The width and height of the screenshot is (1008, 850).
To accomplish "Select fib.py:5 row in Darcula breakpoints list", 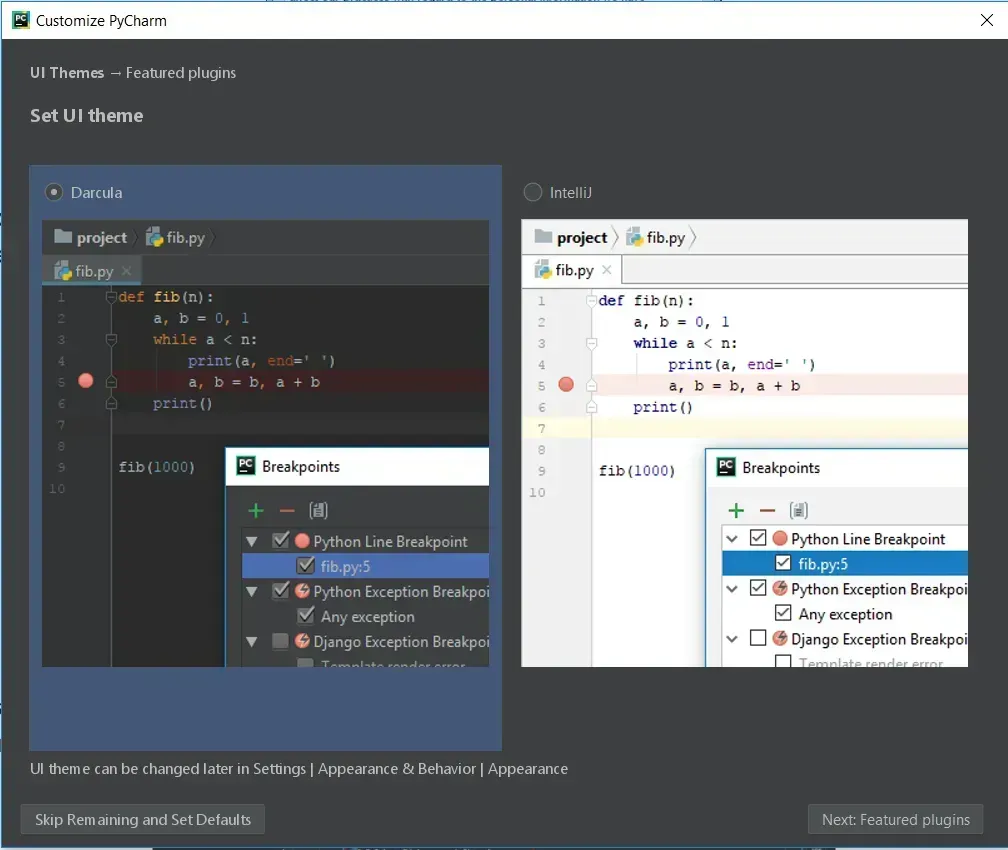I will (x=365, y=566).
